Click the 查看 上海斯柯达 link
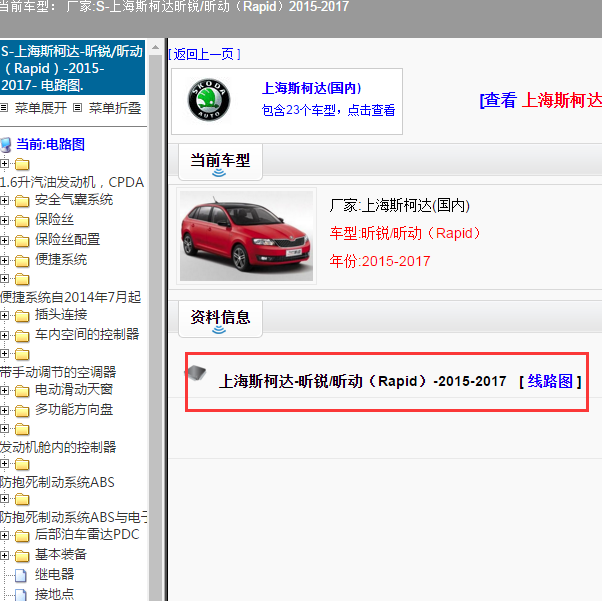This screenshot has height=601, width=602. (541, 101)
